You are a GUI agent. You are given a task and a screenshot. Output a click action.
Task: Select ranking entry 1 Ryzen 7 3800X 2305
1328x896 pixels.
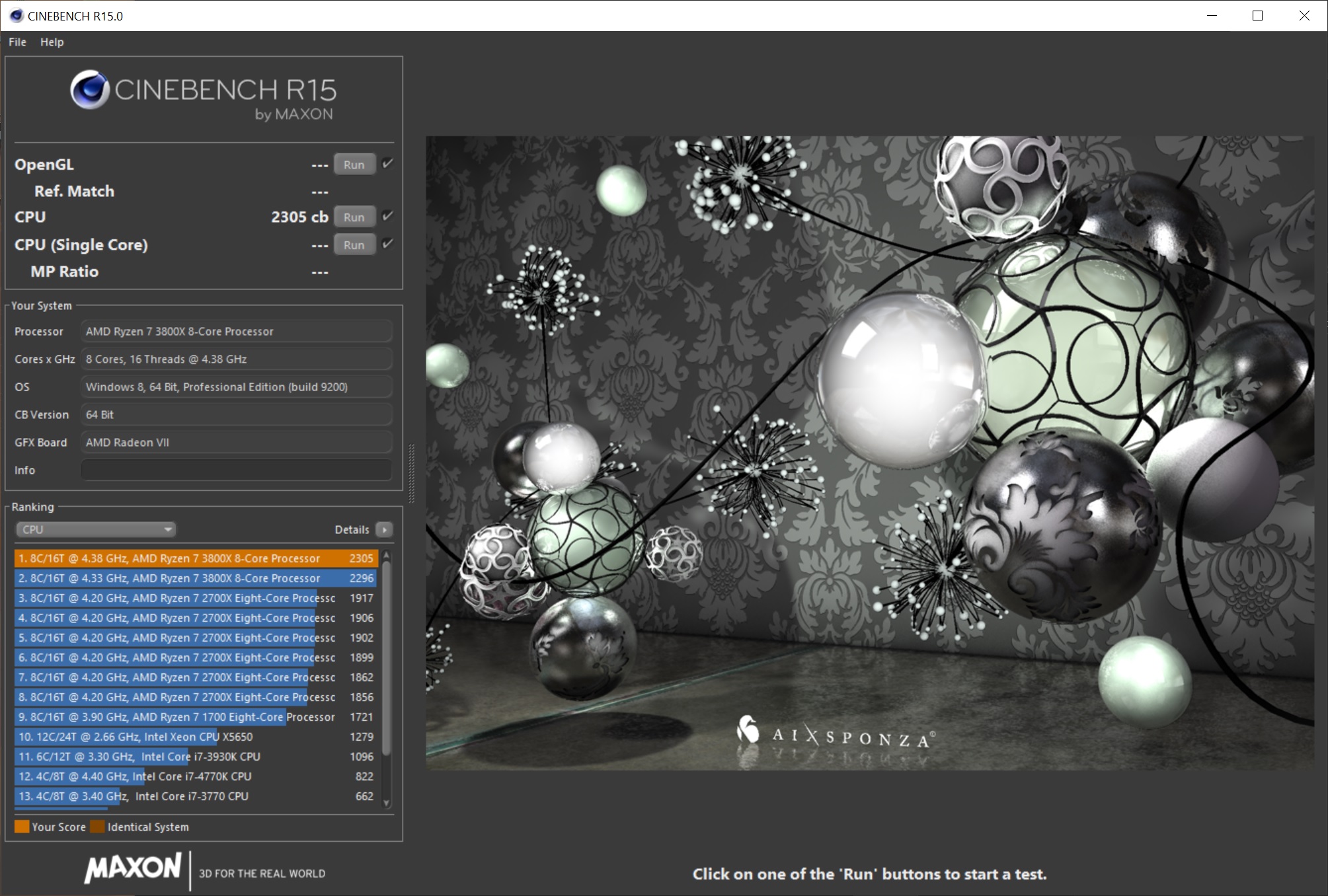tap(196, 558)
